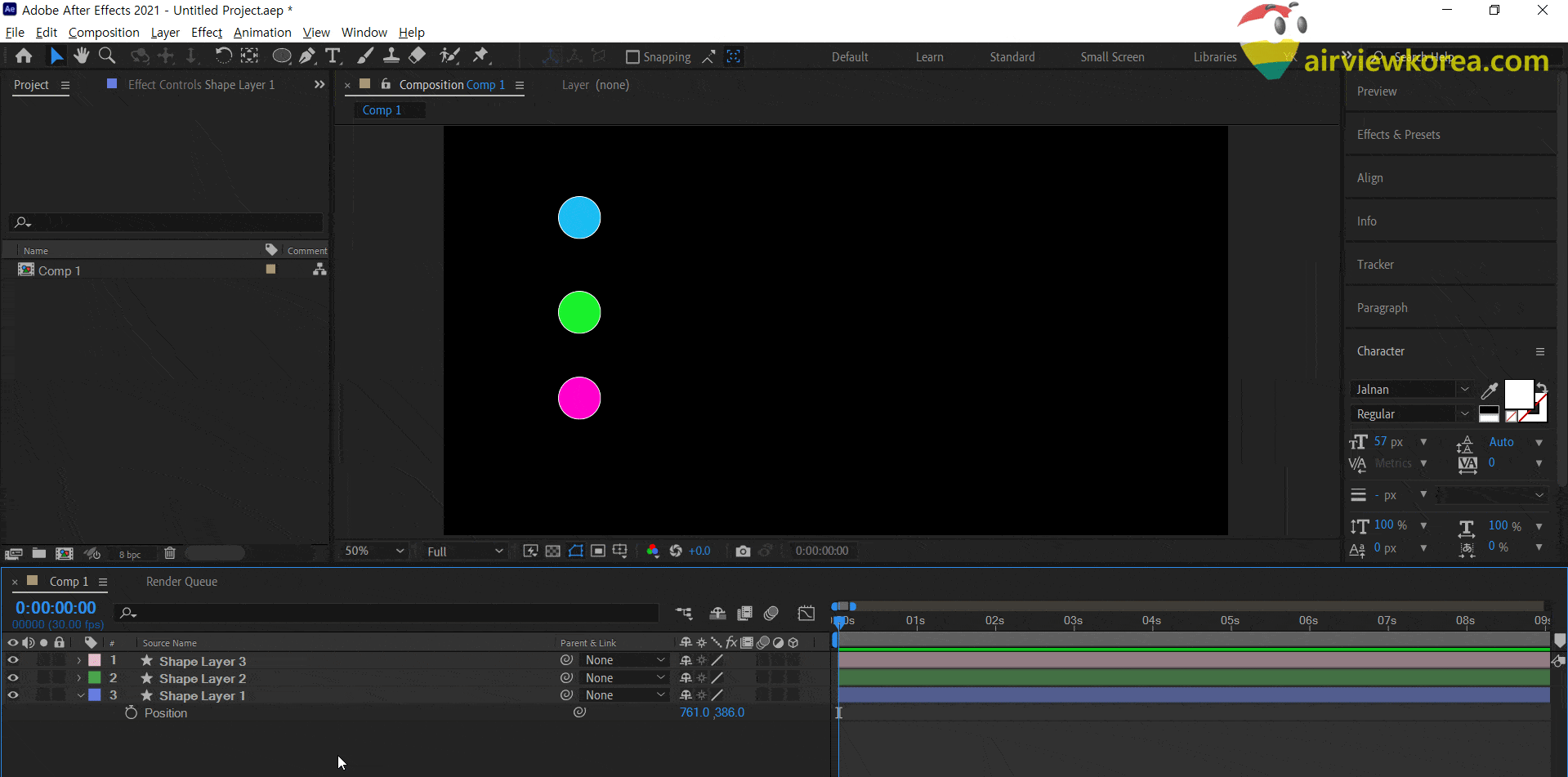Open the Full resolution dropdown
The height and width of the screenshot is (777, 1568).
coord(464,551)
